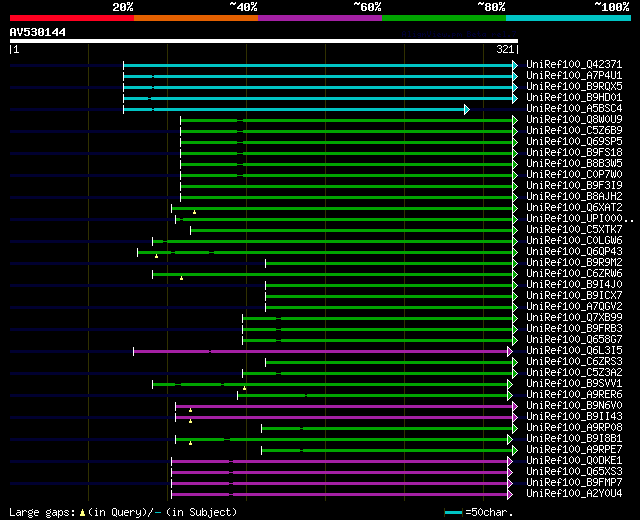Select the UniRef100_C6ZRW6 label
Image resolution: width=640 pixels, height=520 pixels.
[x=574, y=274]
